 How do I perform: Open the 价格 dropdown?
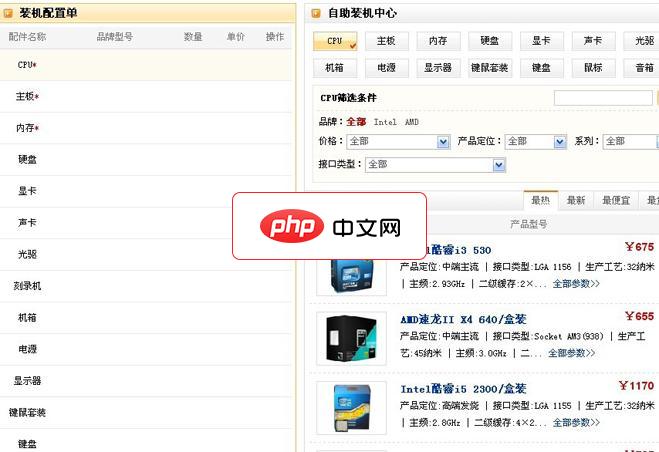(398, 142)
